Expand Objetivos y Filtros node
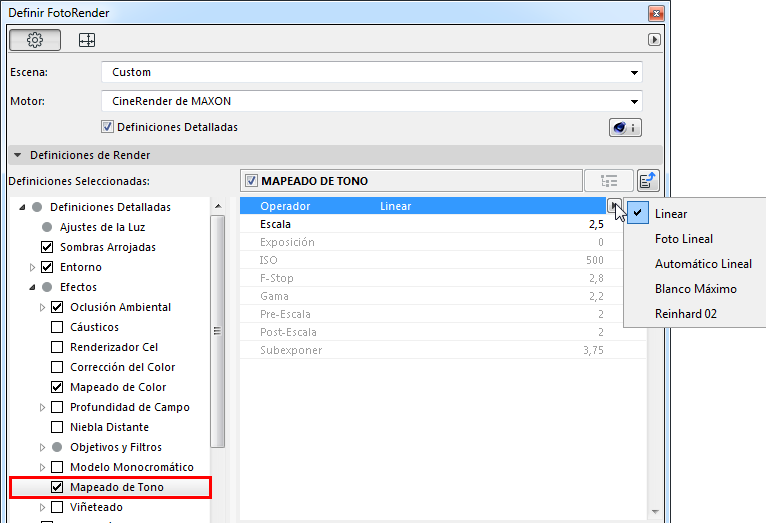 (x=43, y=447)
